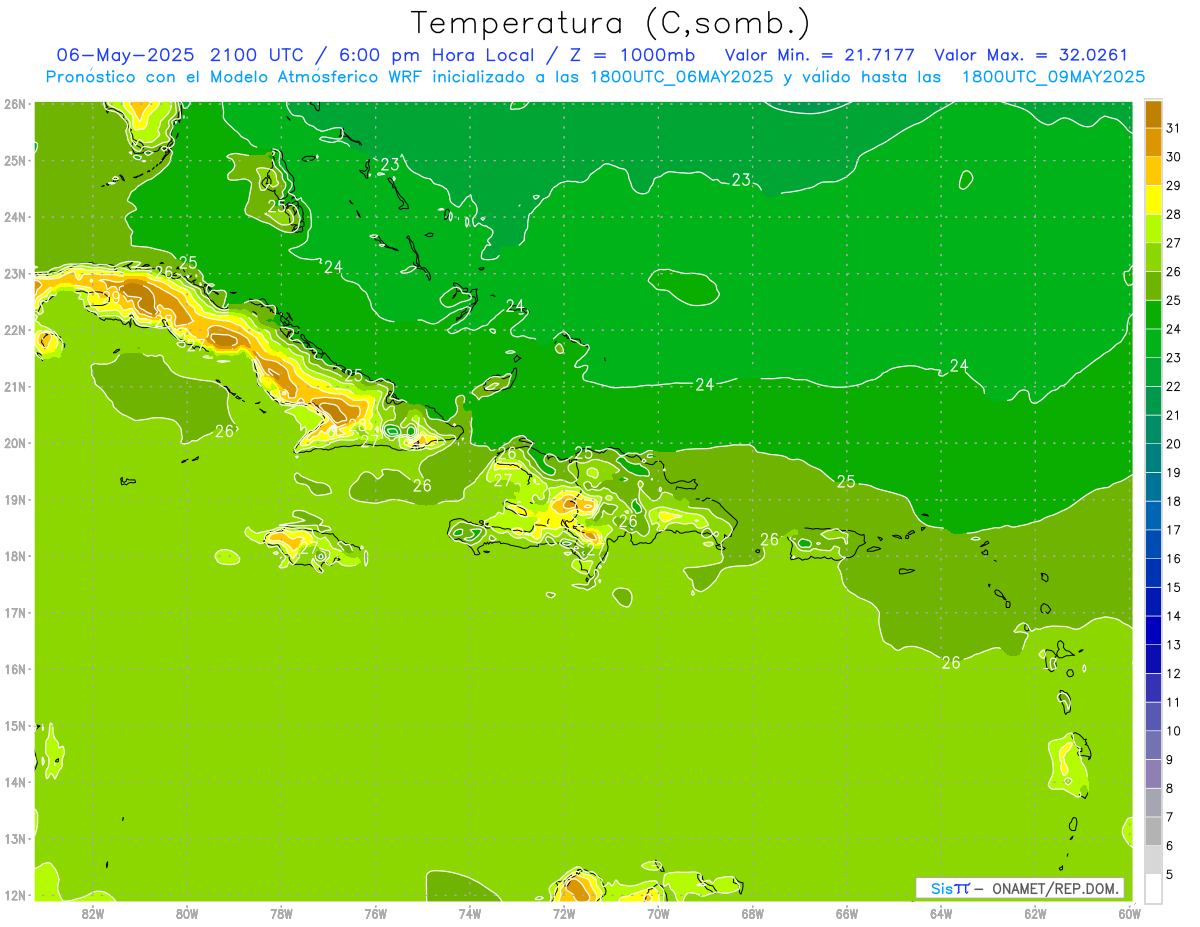Viewport: 1200px width, 927px height.
Task: Click the color scale band between 30 and 31
Action: pos(1153,142)
